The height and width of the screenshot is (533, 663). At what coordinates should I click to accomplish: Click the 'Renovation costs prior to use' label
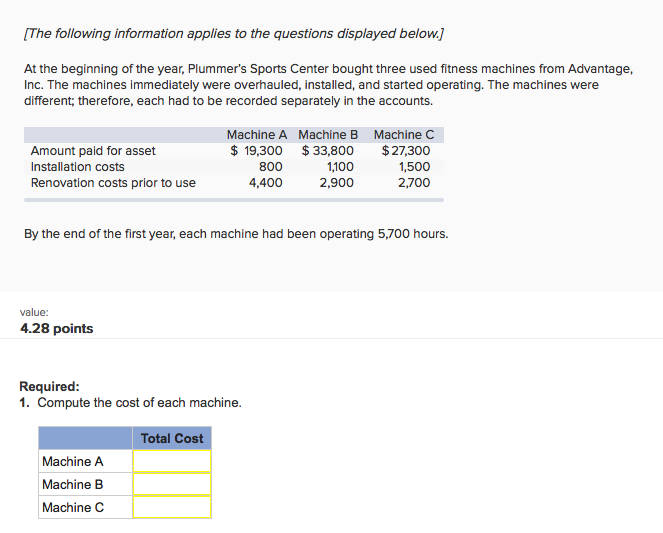click(113, 183)
